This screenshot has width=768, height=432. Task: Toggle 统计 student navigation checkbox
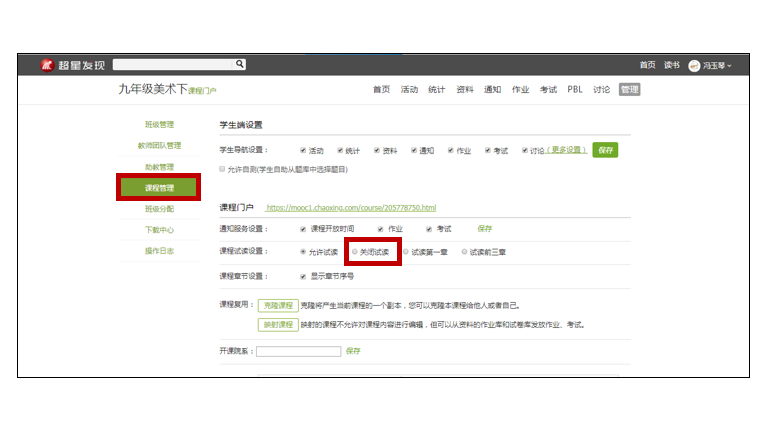click(340, 150)
